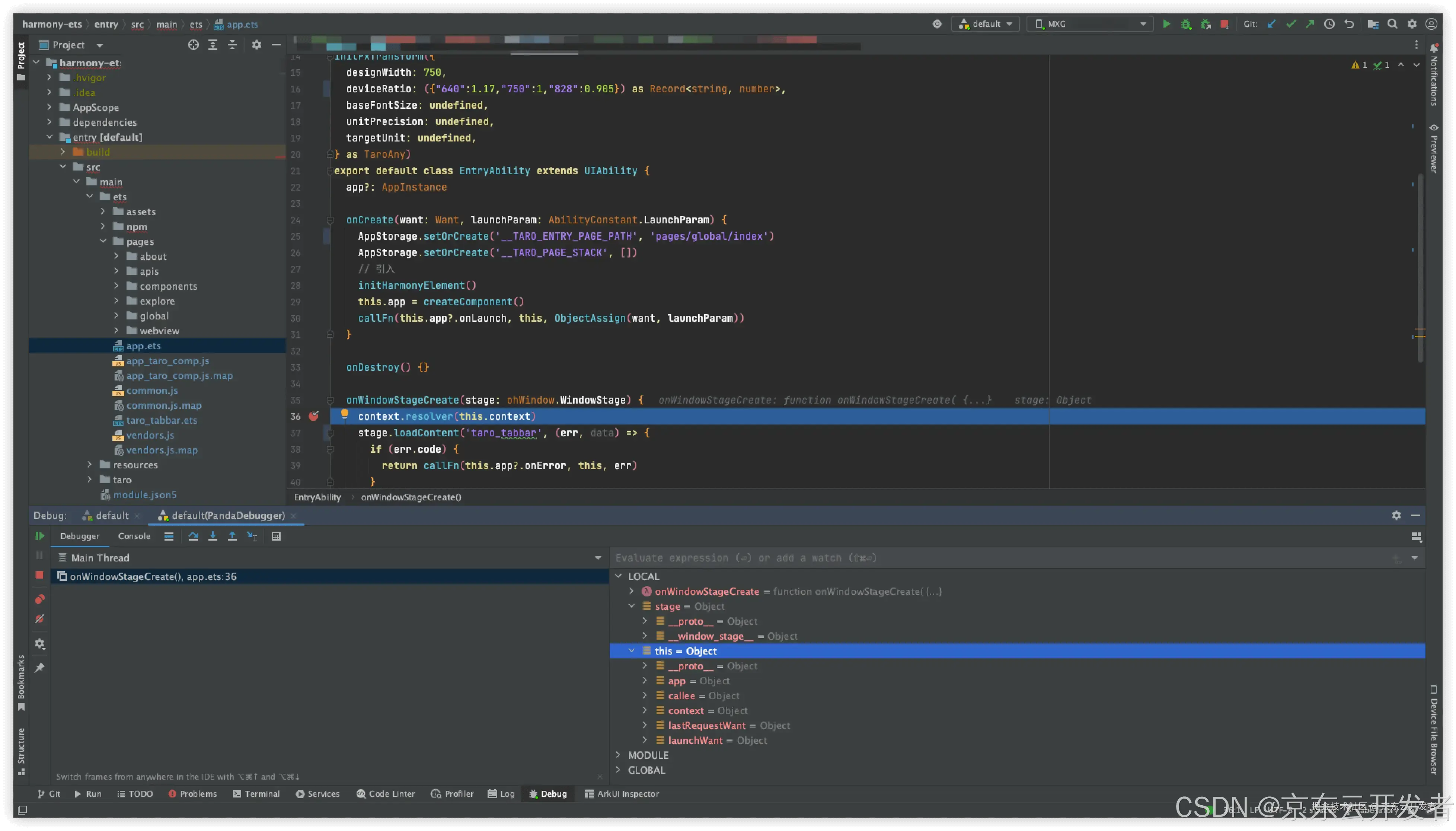Mute breakpoints in debug sidebar
Screen dimensions: 1456x831
point(39,619)
